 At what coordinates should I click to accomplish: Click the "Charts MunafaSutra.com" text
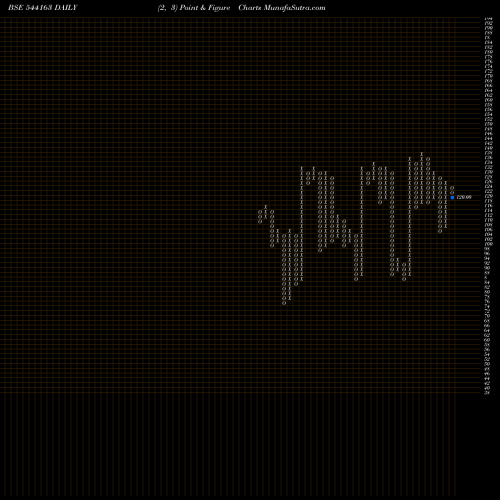click(x=282, y=8)
